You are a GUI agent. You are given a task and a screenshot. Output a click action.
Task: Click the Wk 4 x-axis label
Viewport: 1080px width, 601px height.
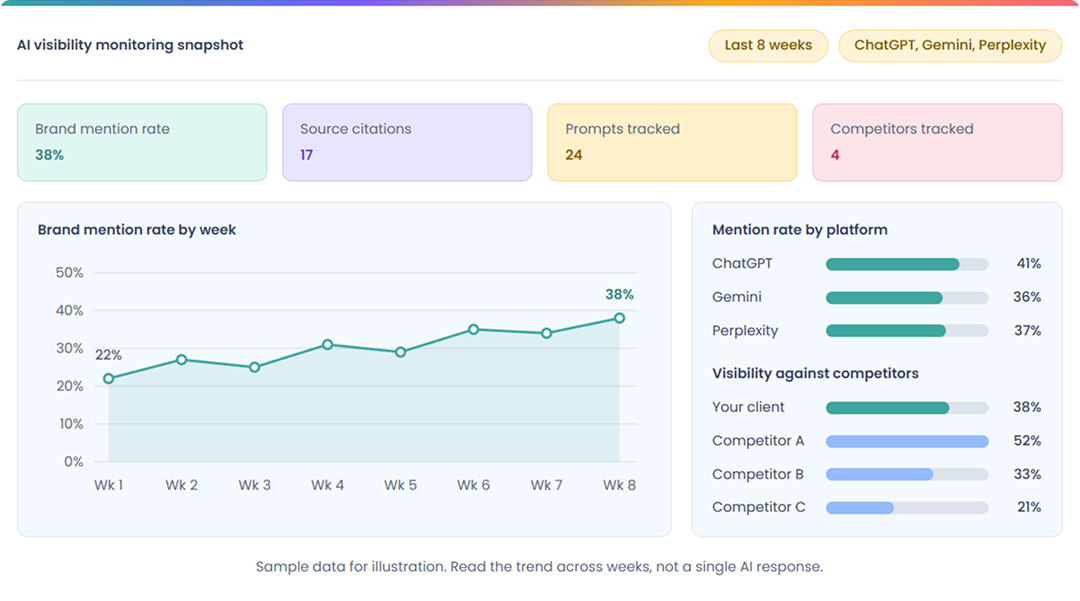[327, 485]
